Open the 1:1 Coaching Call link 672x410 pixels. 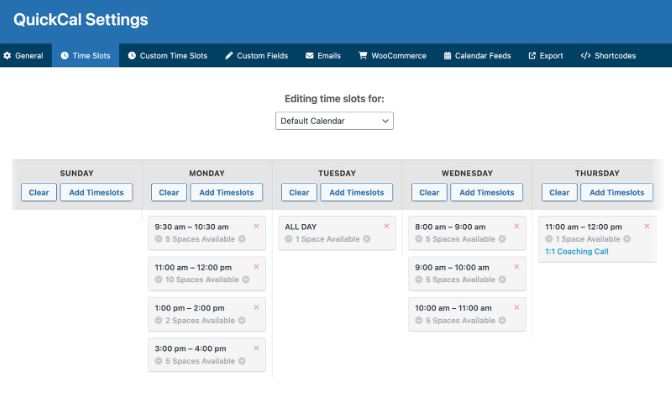[576, 251]
